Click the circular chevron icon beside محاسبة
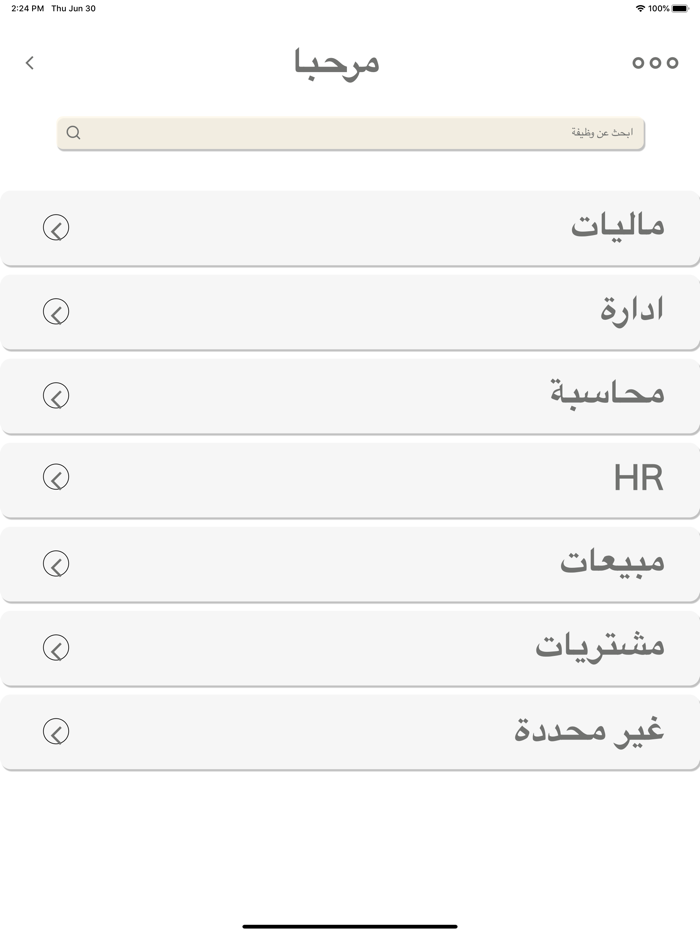 [x=57, y=395]
